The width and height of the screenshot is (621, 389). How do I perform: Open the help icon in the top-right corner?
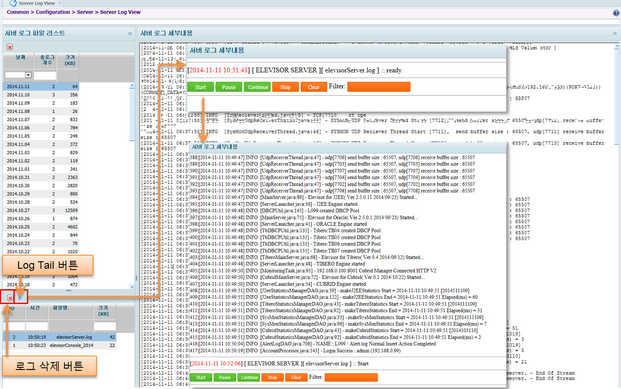[x=616, y=13]
